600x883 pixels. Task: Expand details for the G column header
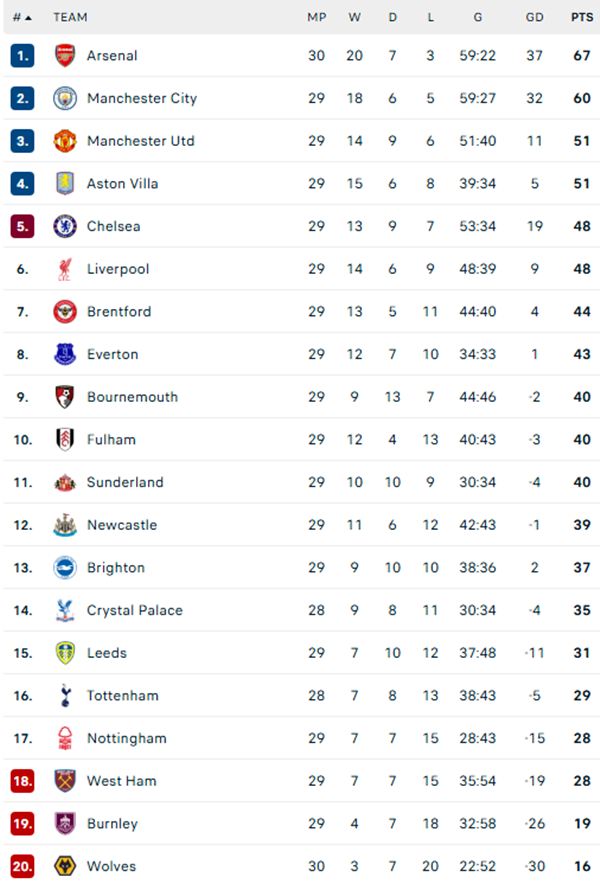(477, 17)
